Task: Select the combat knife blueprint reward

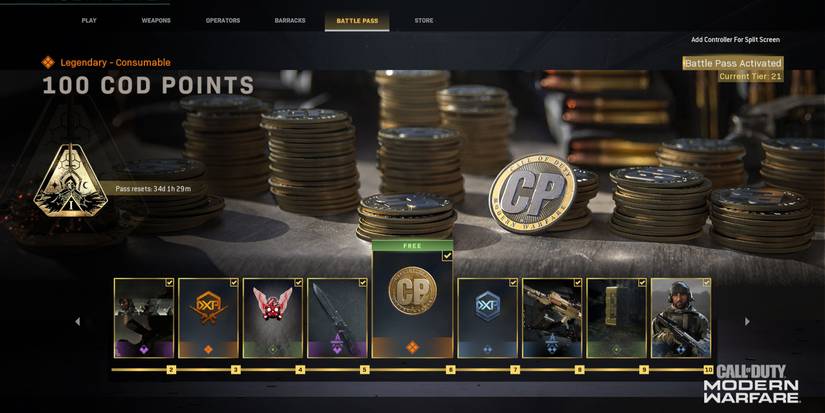Action: [x=337, y=318]
